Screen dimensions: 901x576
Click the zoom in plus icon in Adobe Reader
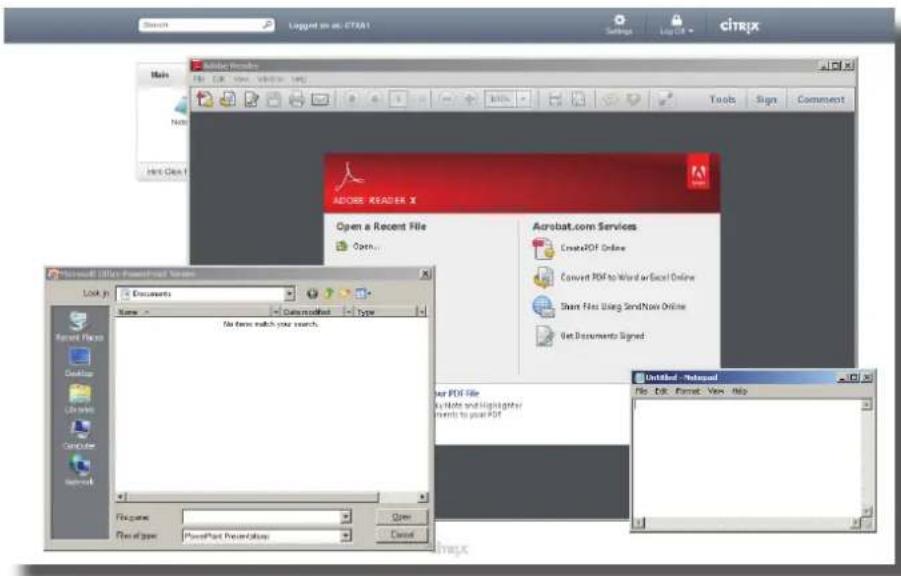[x=469, y=99]
